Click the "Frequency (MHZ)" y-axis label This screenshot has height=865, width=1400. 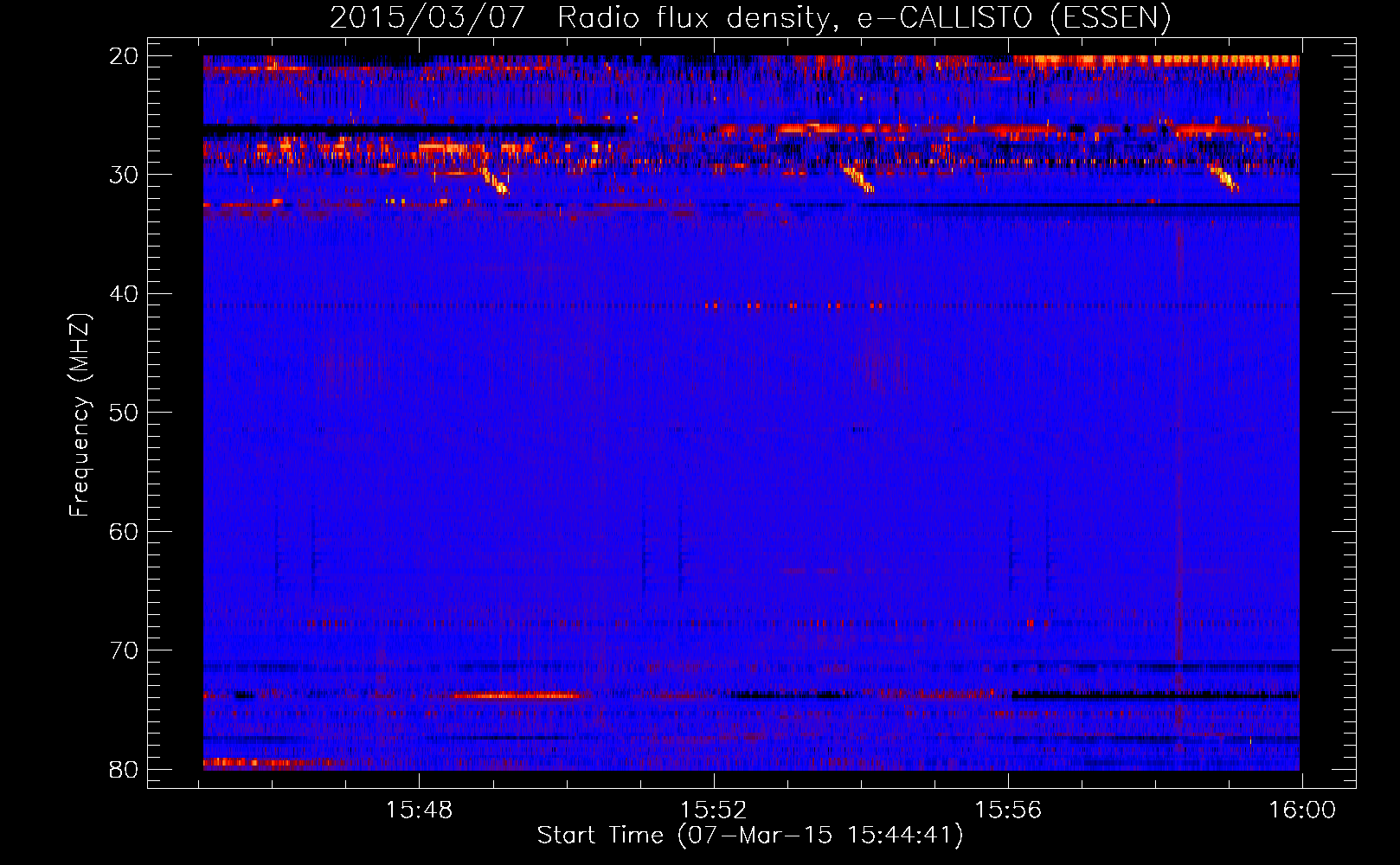point(79,414)
